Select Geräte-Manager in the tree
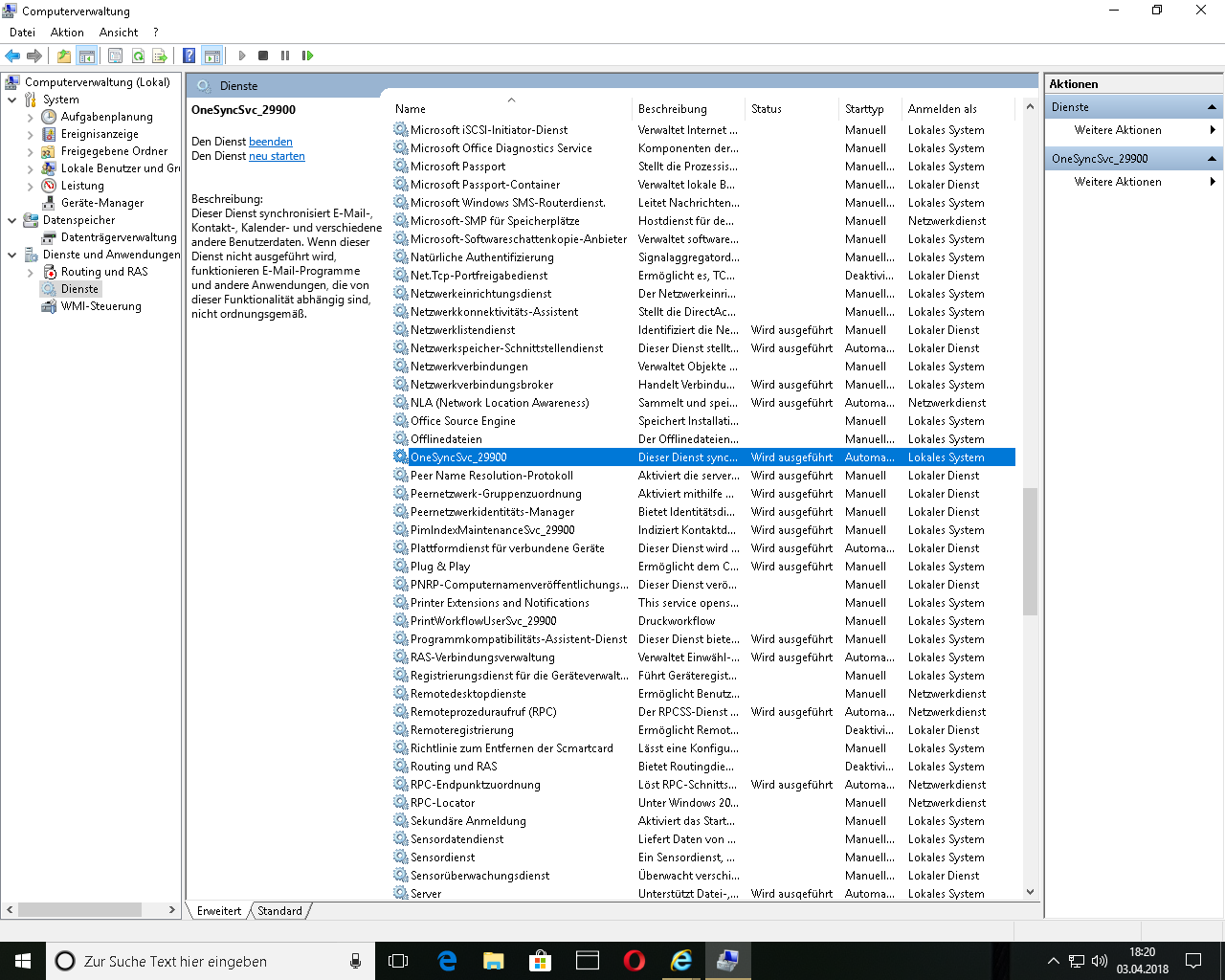Image resolution: width=1225 pixels, height=980 pixels. (102, 203)
